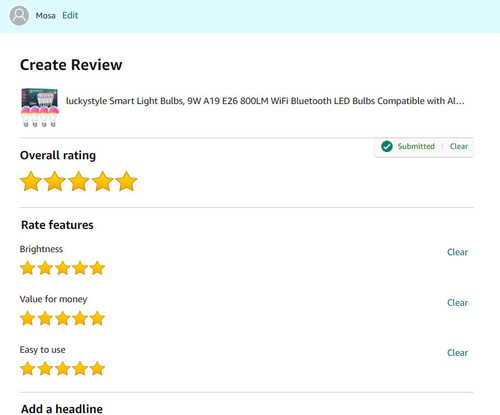The image size is (500, 415).
Task: Clear the Brightness rating
Action: [457, 252]
